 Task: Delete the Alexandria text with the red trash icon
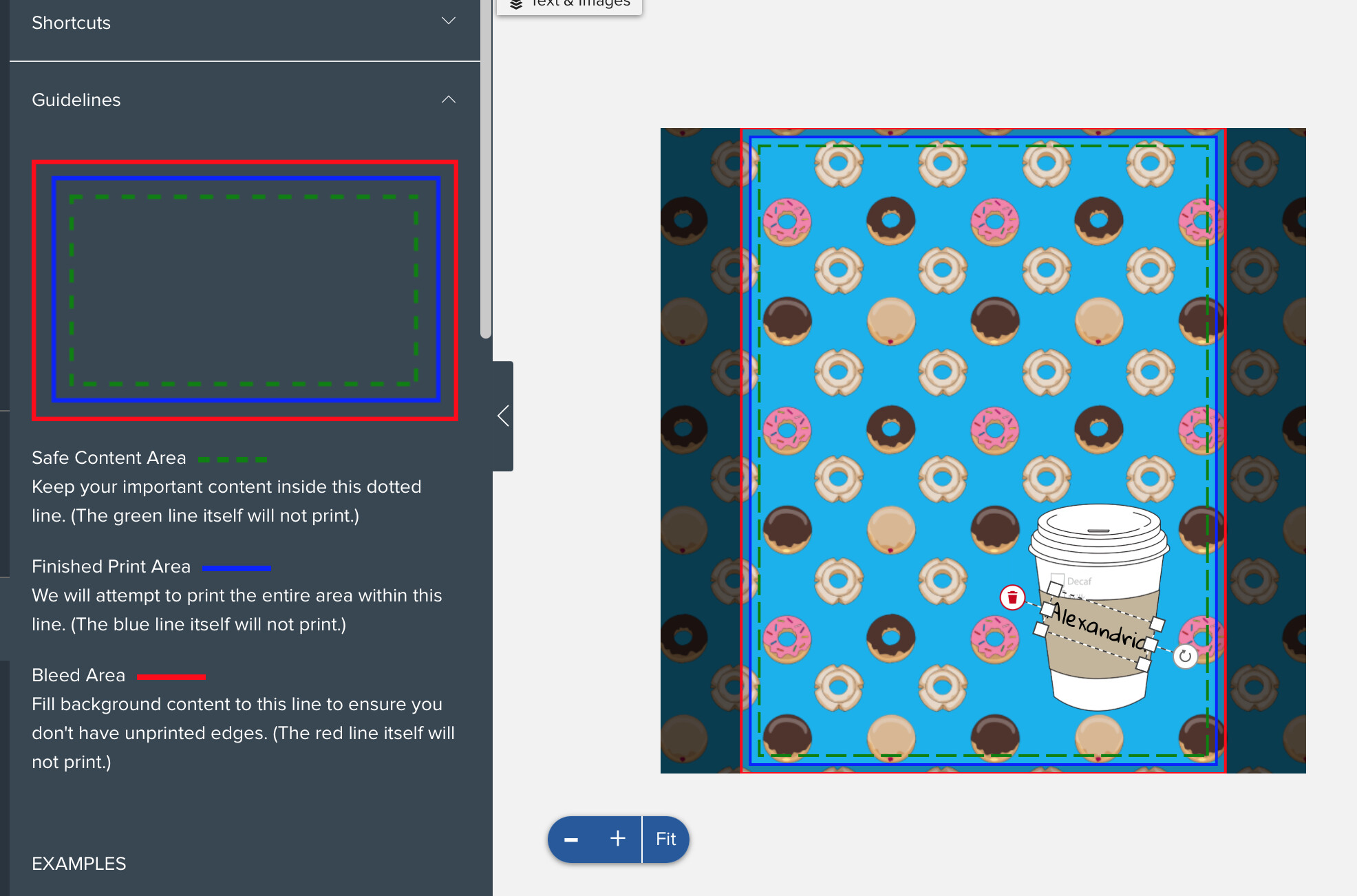(1012, 597)
